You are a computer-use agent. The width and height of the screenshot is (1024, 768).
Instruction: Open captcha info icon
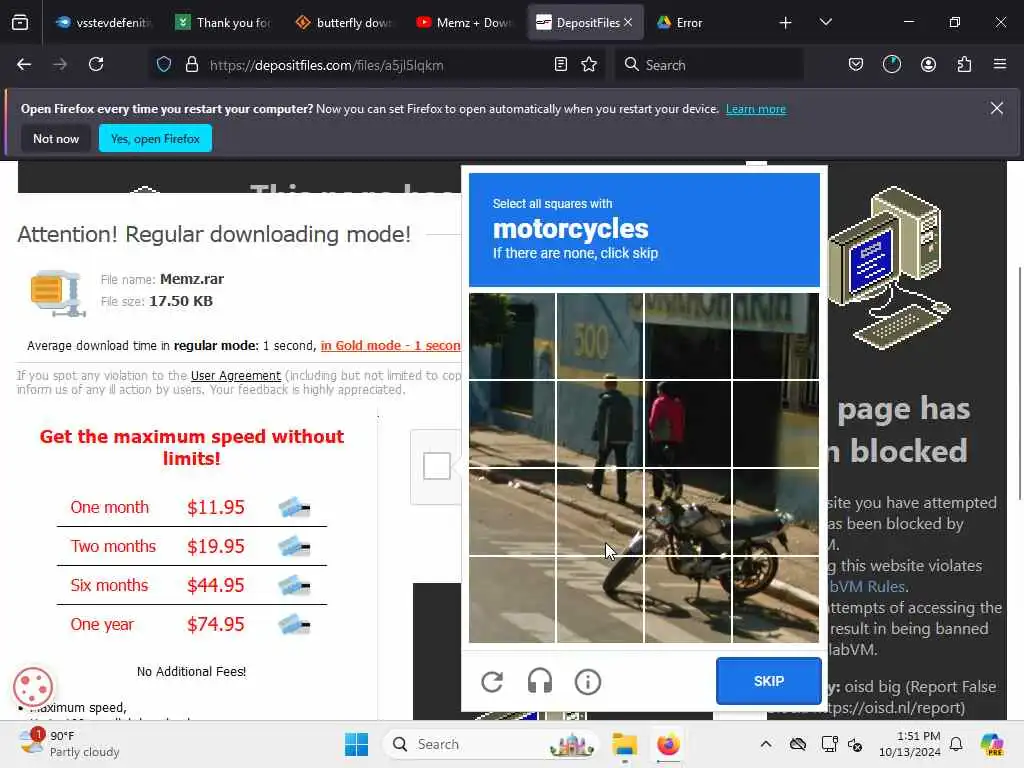pos(588,682)
